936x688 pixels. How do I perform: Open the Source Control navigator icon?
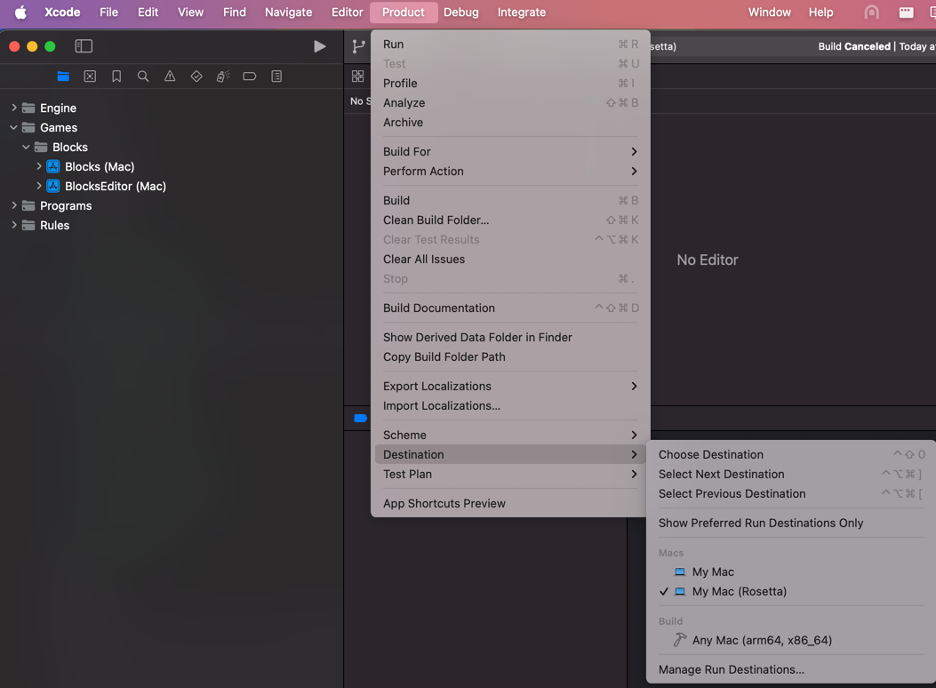[90, 76]
